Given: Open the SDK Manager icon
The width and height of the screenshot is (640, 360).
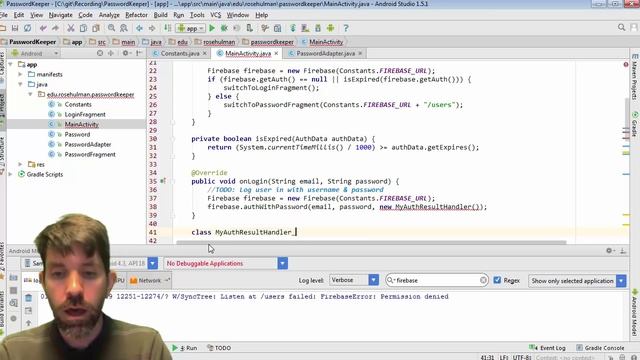Looking at the screenshot, I should (x=318, y=28).
